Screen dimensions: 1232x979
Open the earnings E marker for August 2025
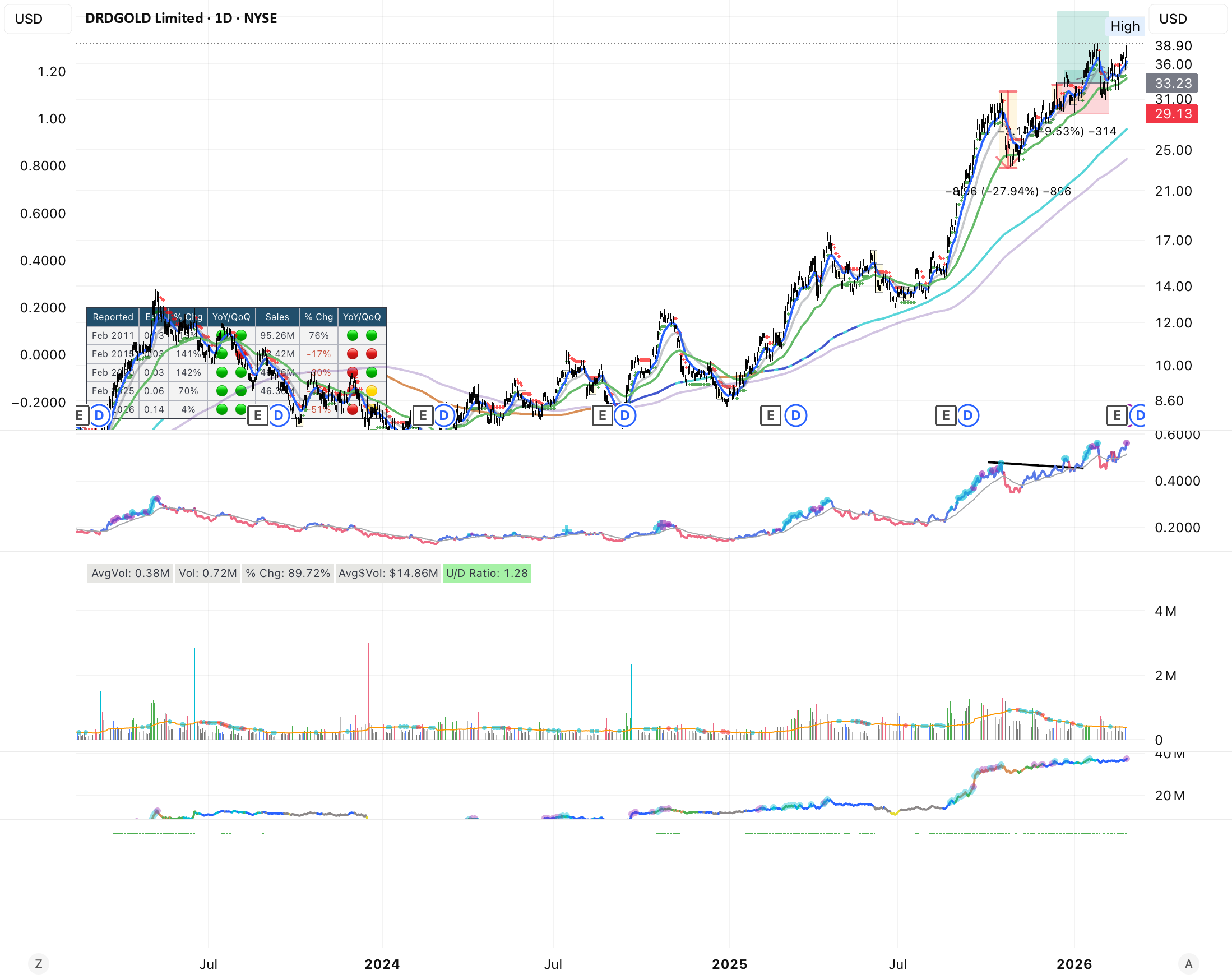click(x=946, y=415)
